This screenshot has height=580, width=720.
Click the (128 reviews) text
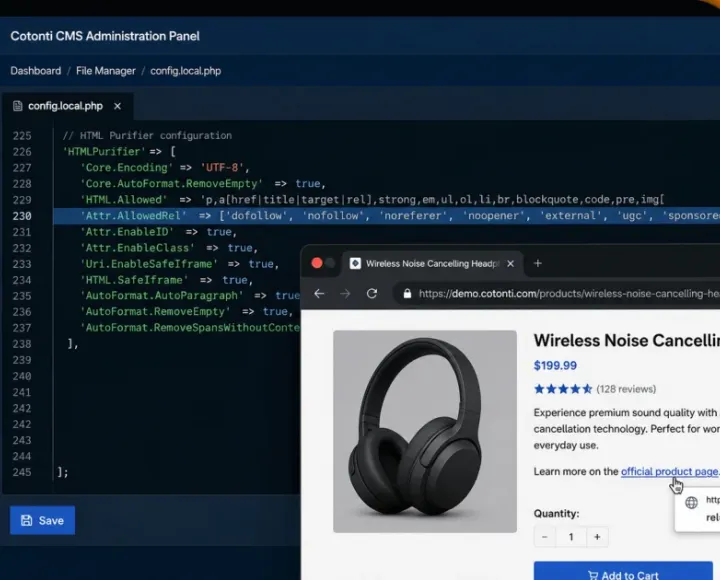click(x=626, y=389)
